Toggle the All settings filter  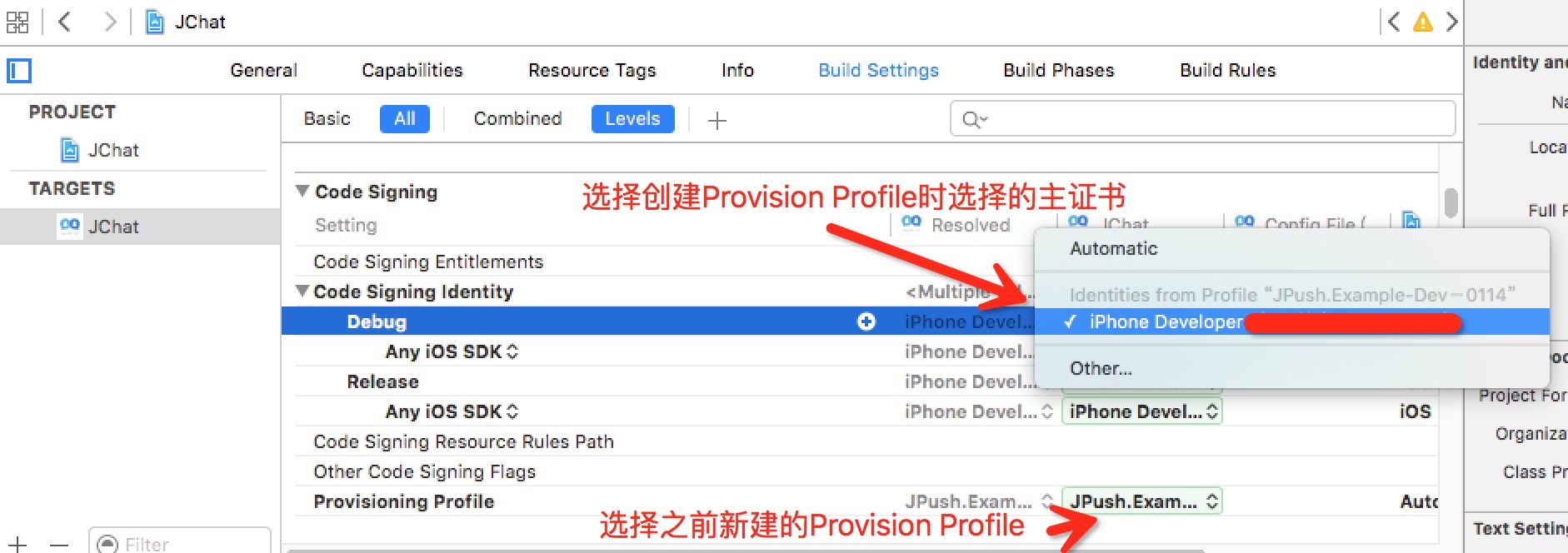point(405,119)
